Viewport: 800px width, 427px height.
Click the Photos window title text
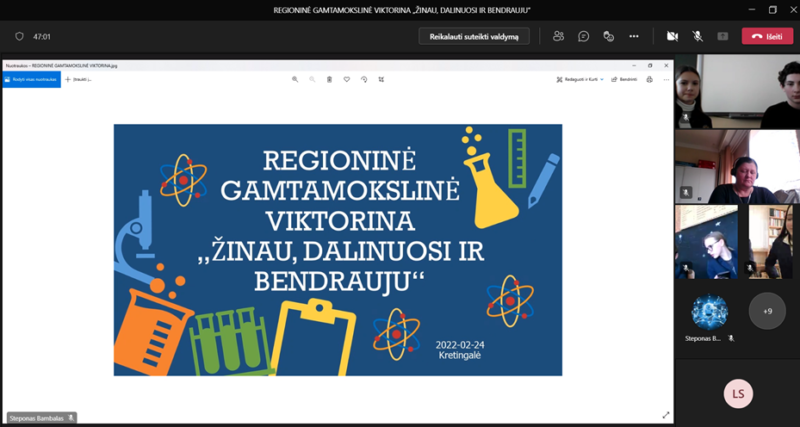click(x=62, y=66)
